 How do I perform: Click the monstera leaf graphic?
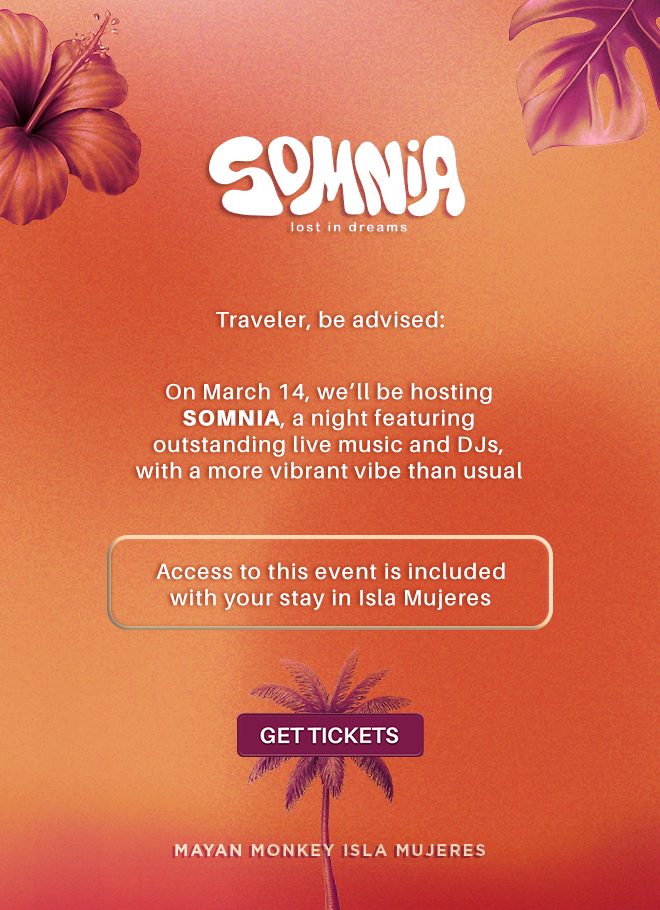click(590, 70)
